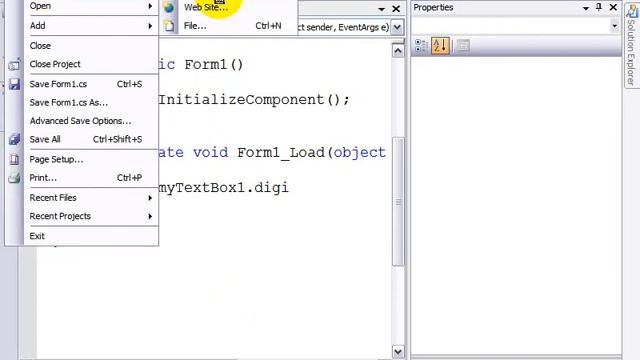The width and height of the screenshot is (640, 360).
Task: Click the editor scroll up arrow
Action: pyautogui.click(x=398, y=51)
